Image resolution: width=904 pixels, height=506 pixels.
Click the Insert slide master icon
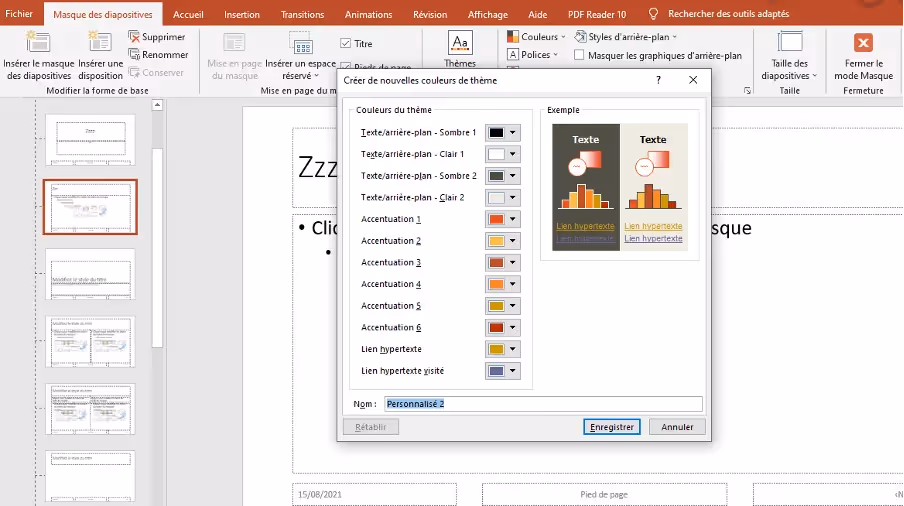tap(38, 43)
